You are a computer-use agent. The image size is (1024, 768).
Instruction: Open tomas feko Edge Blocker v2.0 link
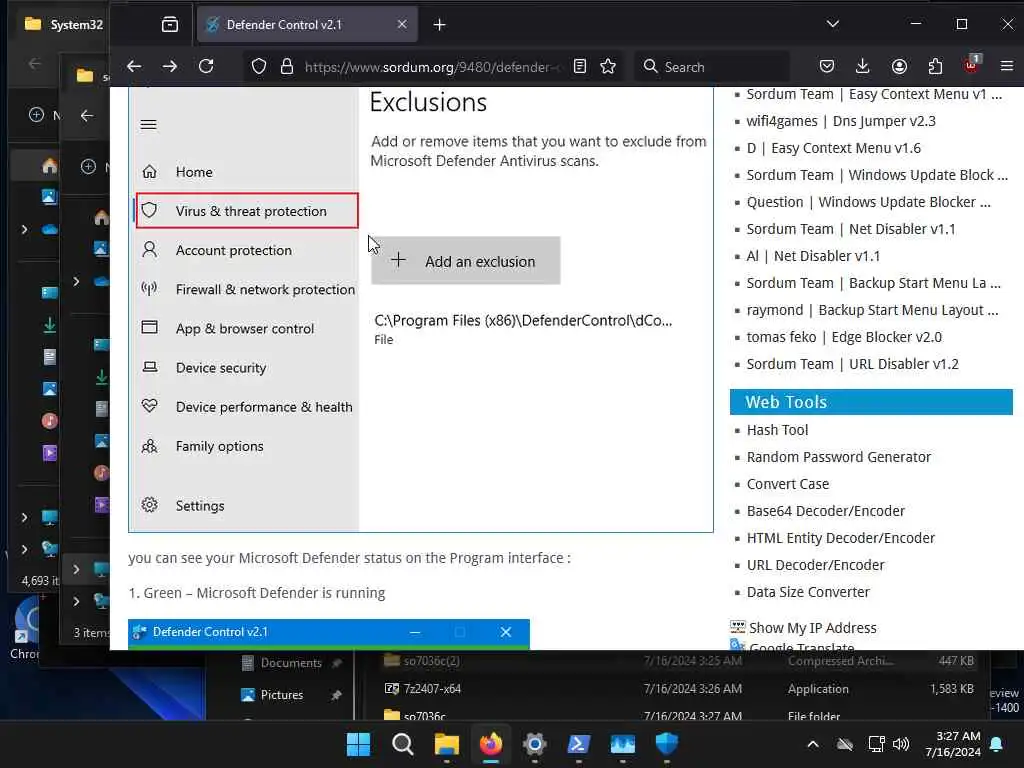click(x=844, y=337)
